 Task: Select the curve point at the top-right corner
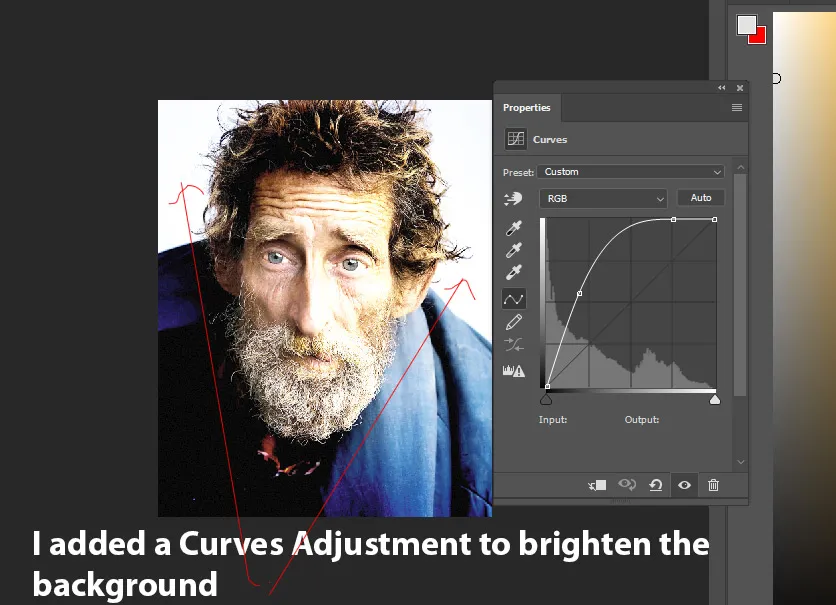click(x=714, y=220)
